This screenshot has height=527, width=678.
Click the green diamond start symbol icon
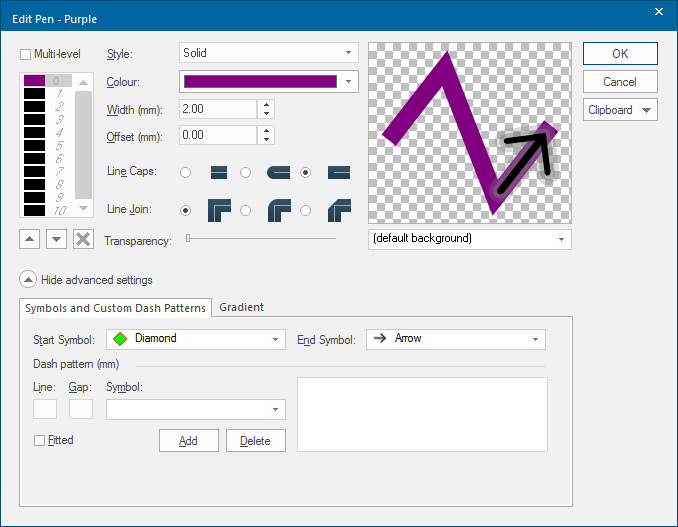120,339
